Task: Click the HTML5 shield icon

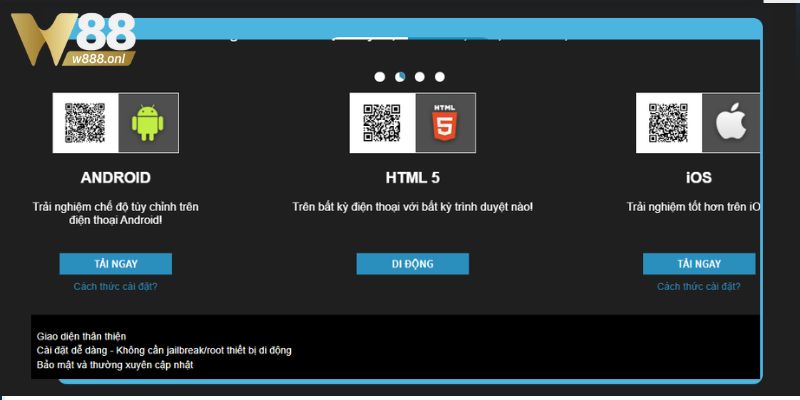Action: pyautogui.click(x=445, y=122)
